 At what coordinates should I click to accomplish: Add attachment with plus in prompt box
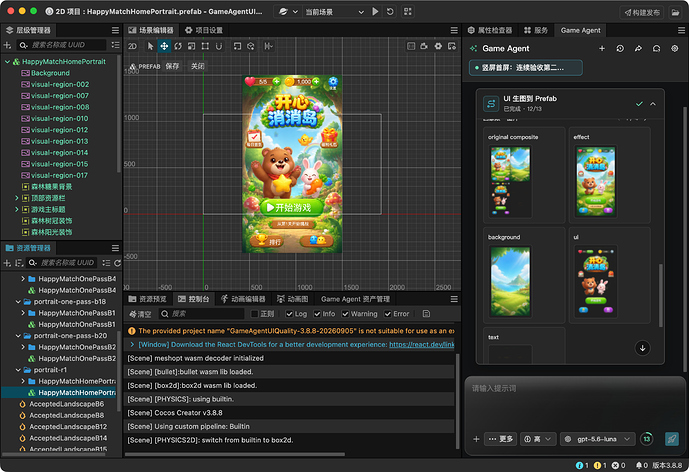476,439
